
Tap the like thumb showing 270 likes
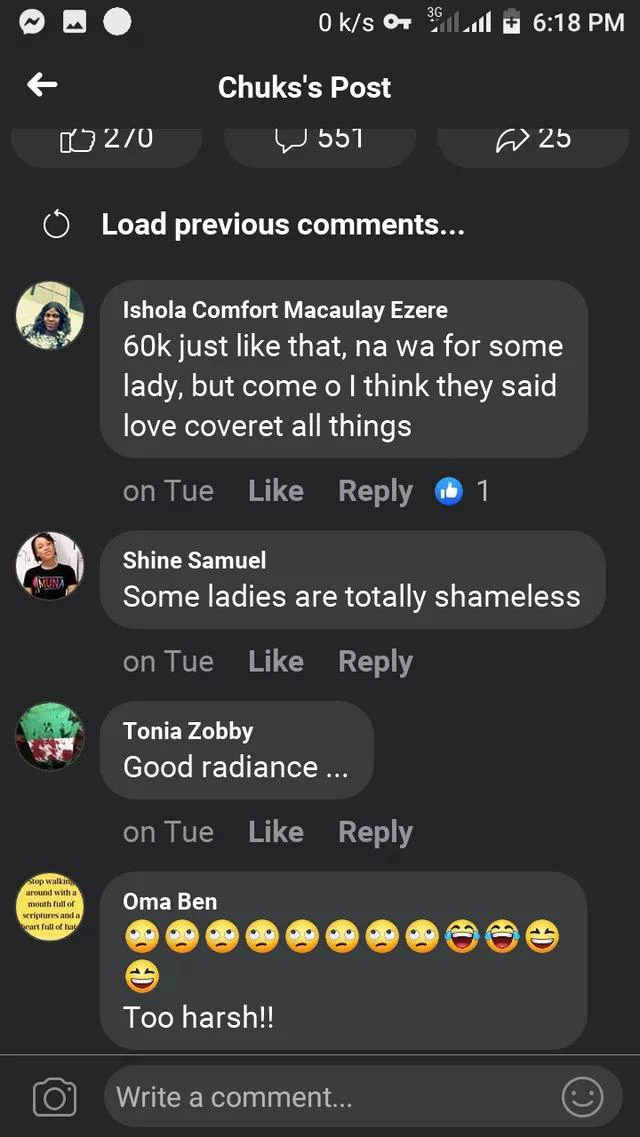click(x=107, y=140)
